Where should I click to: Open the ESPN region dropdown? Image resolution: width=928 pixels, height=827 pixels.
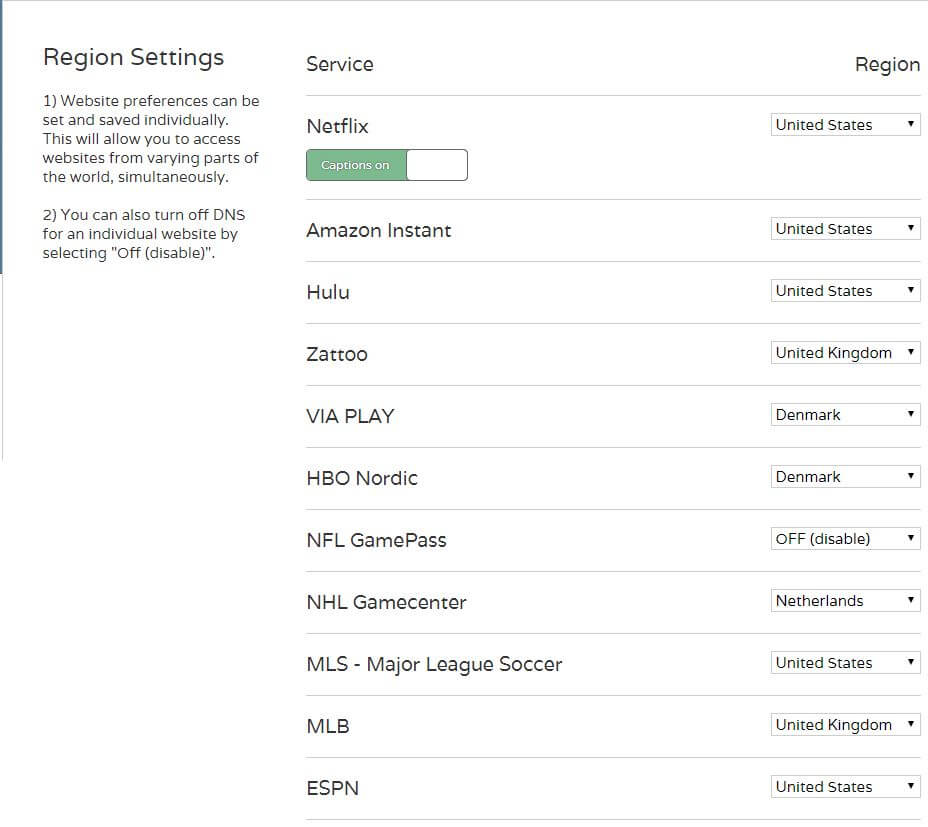845,787
